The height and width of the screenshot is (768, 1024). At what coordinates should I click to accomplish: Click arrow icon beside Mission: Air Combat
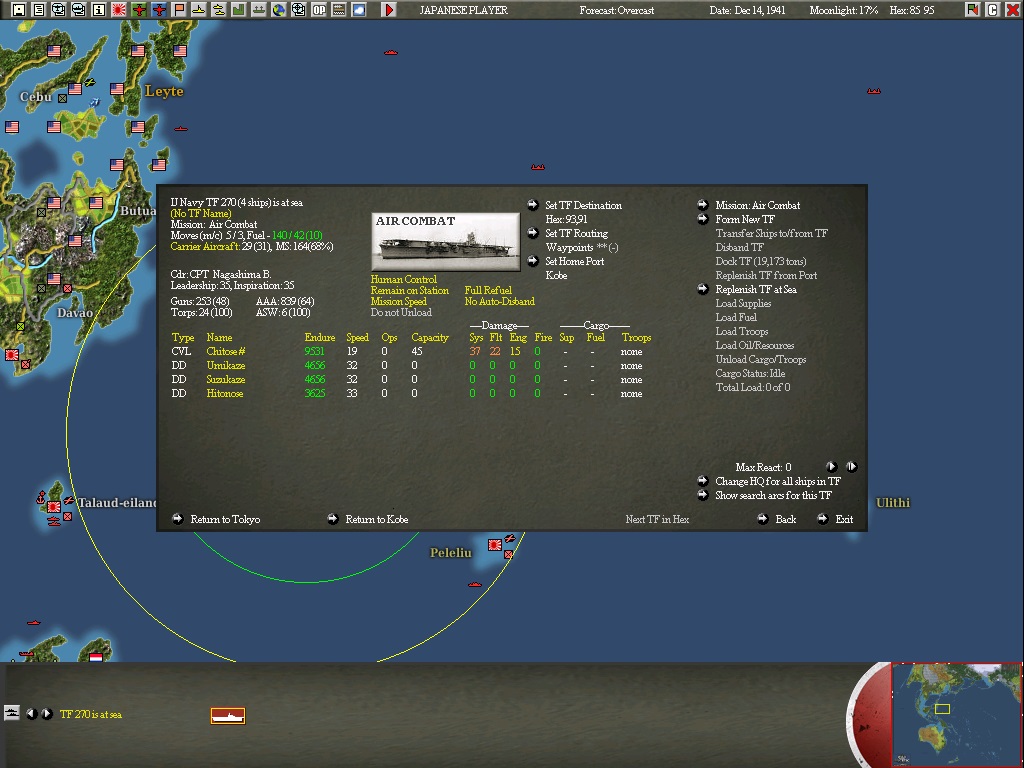point(703,204)
